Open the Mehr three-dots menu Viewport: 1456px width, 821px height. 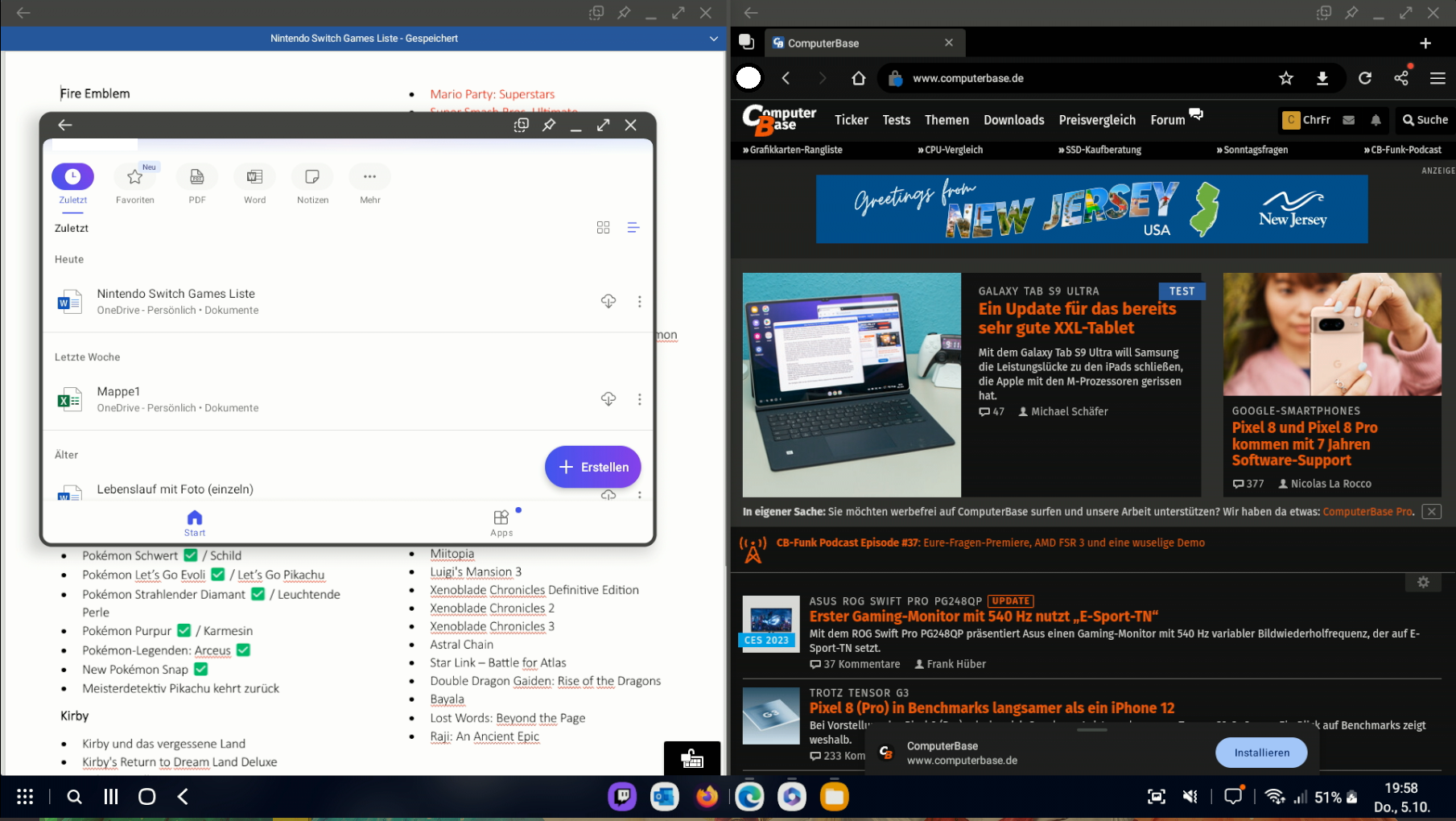tap(370, 184)
